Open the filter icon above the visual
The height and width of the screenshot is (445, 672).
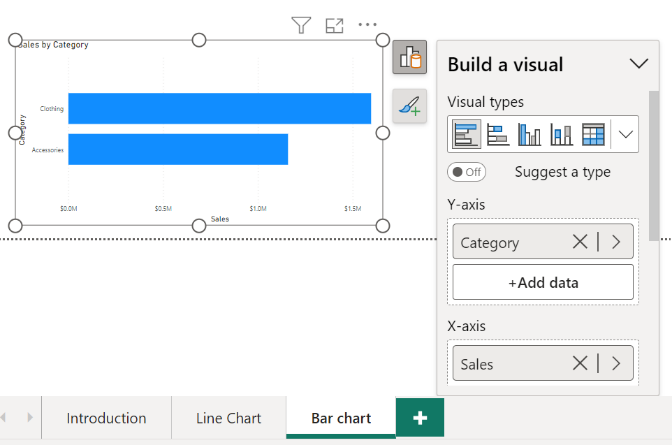point(301,25)
